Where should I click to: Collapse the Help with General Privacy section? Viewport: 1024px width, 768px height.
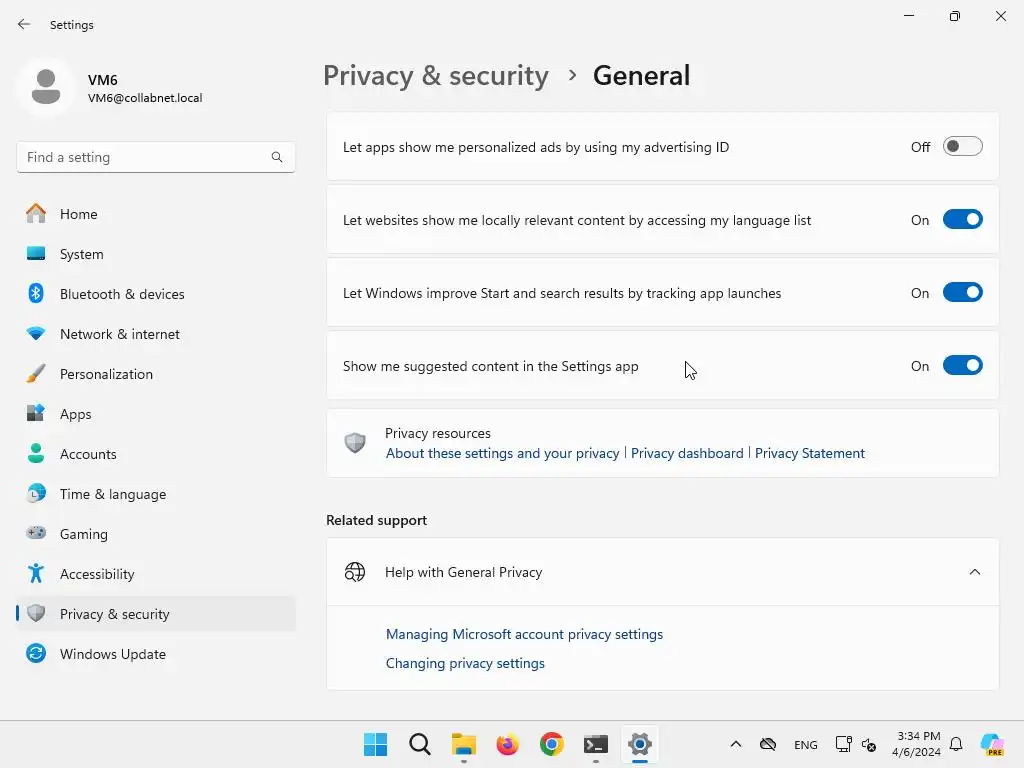974,572
